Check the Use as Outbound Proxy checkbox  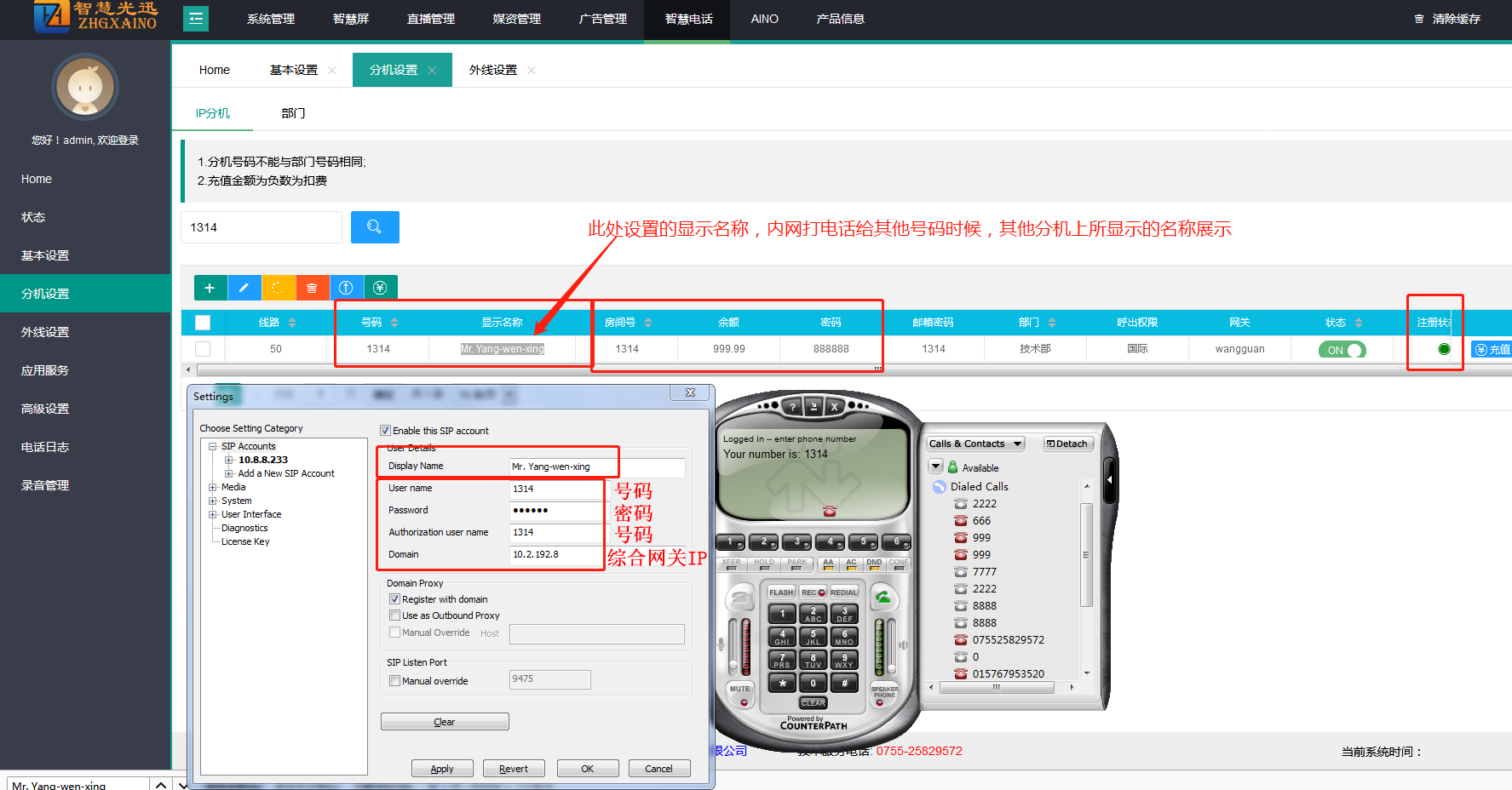(394, 615)
